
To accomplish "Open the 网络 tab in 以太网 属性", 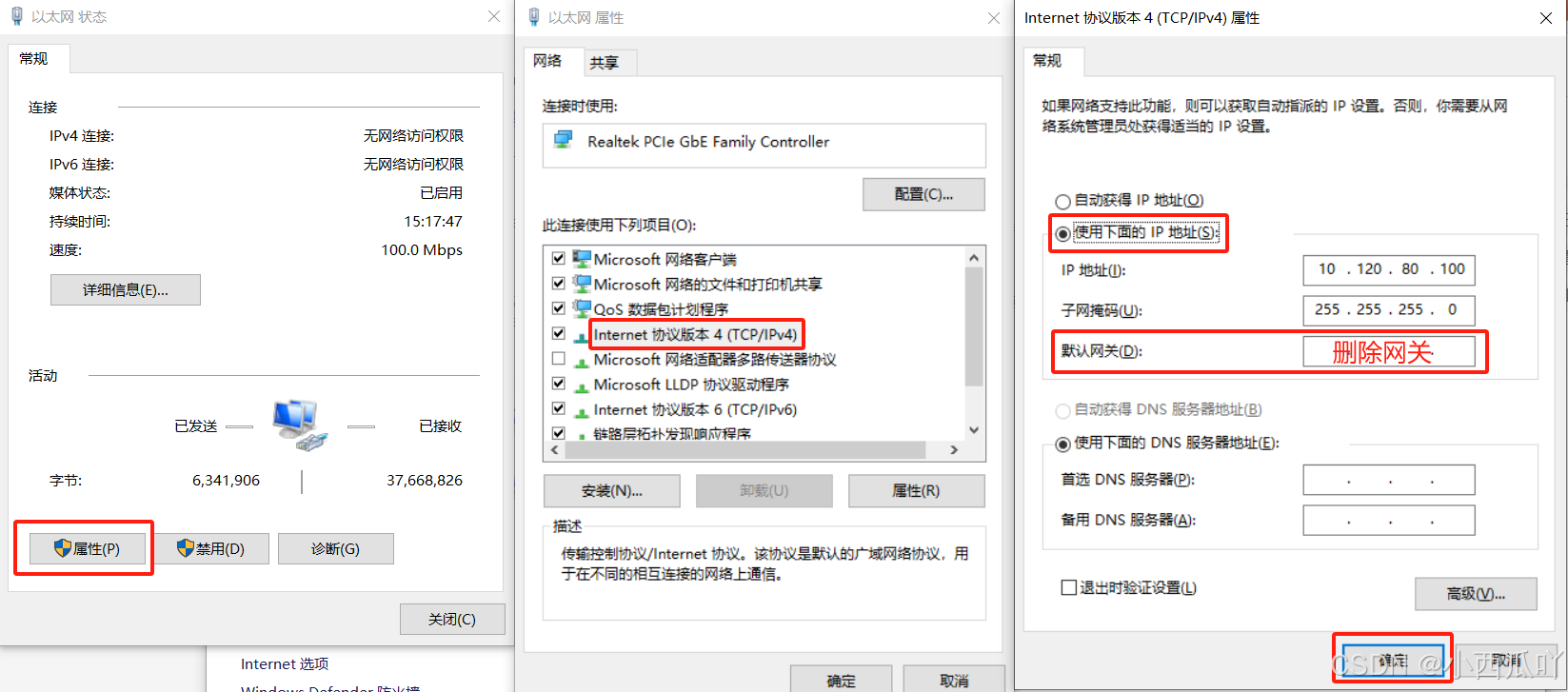I will pyautogui.click(x=548, y=61).
